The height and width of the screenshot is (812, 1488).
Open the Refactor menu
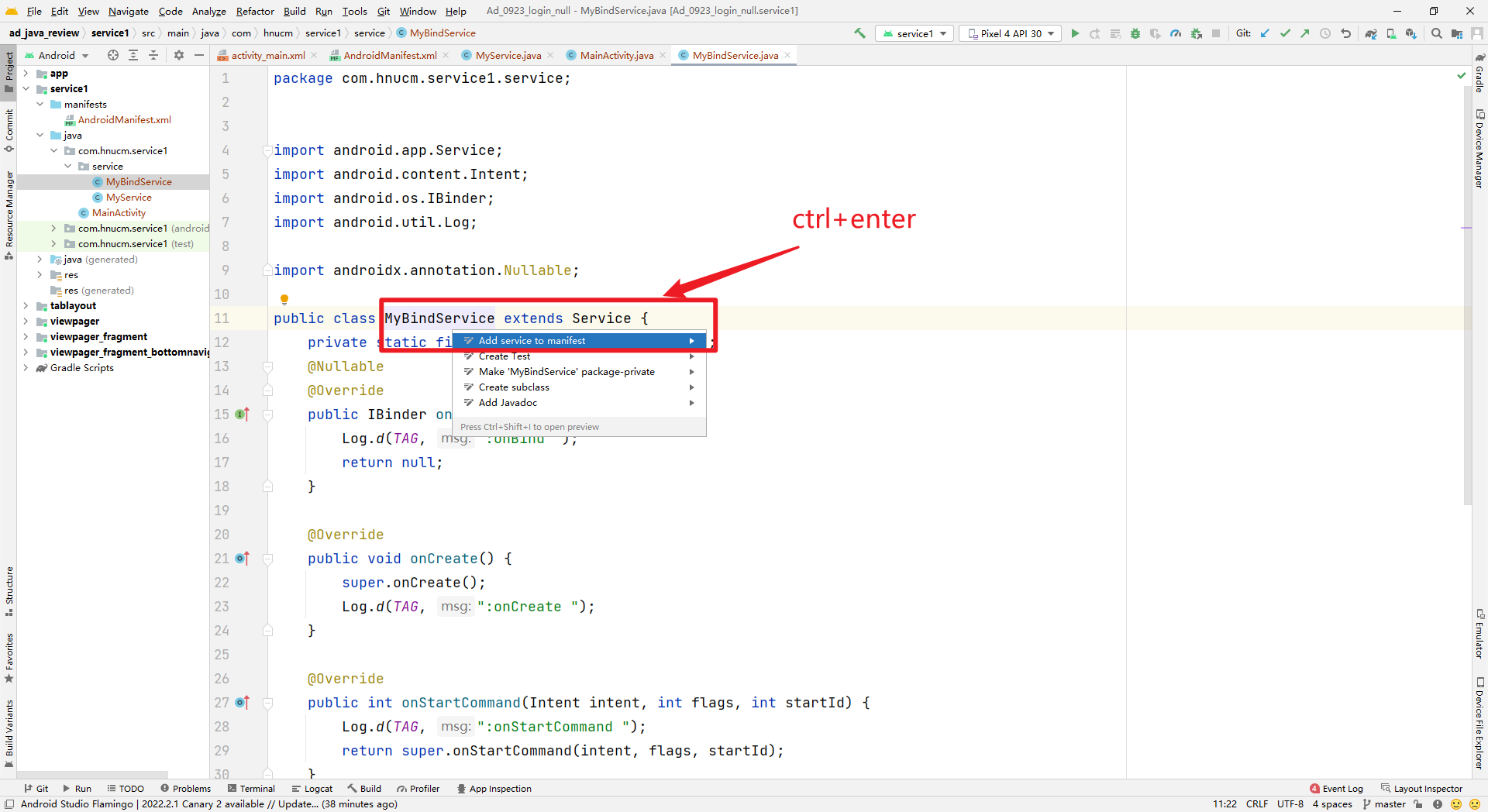pos(255,11)
